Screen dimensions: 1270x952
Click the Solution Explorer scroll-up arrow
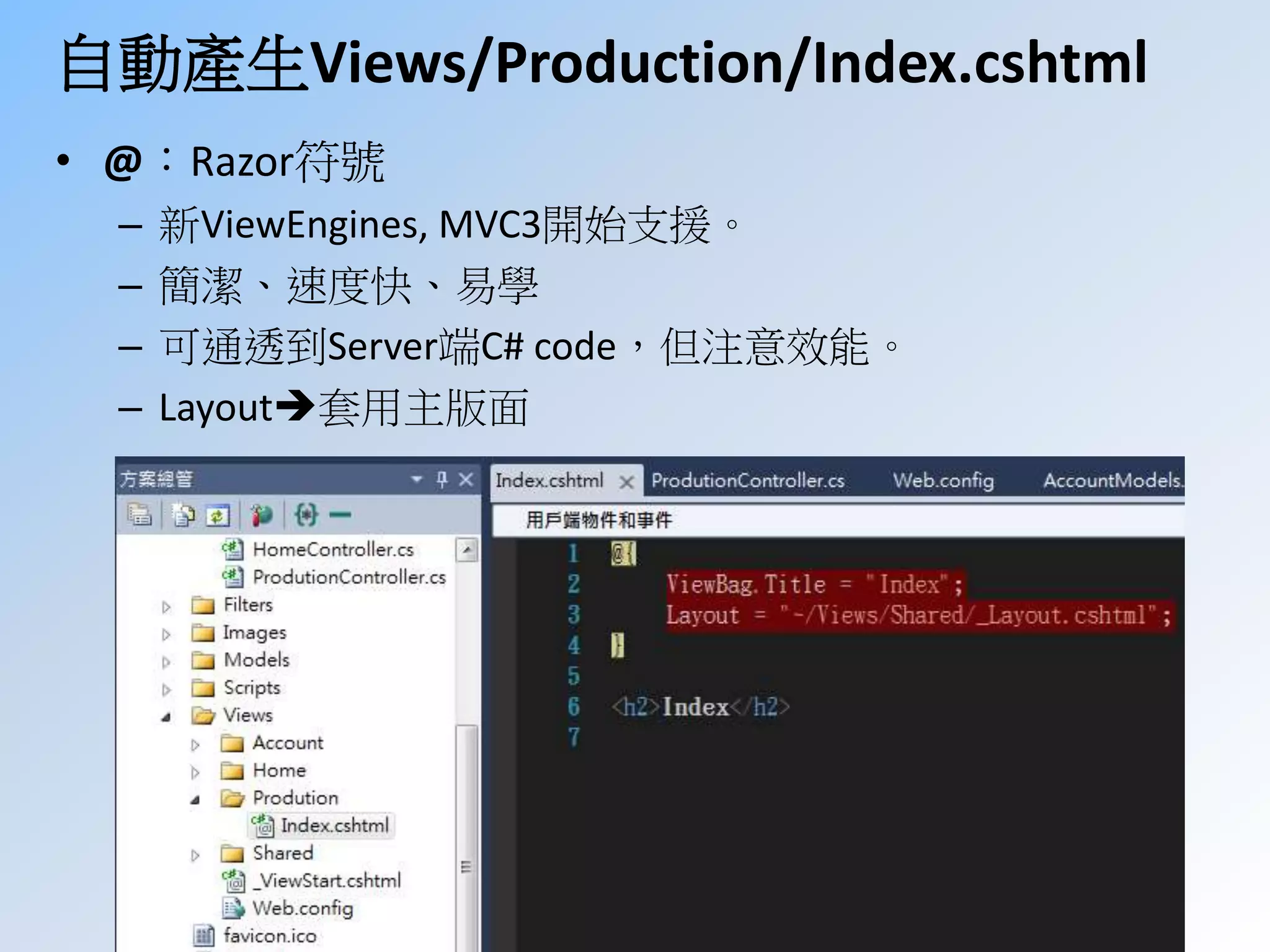467,550
